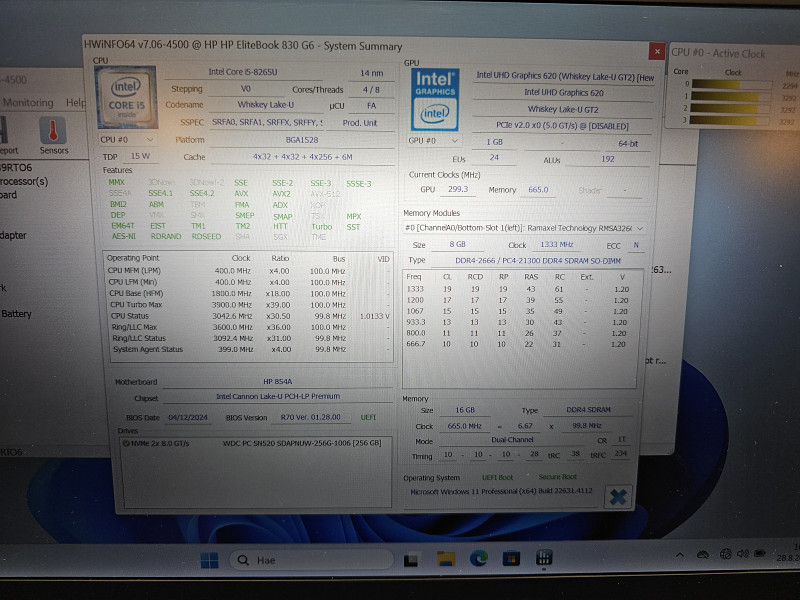This screenshot has height=600, width=800.
Task: Click the Intel Graphics GPU logo
Action: pyautogui.click(x=435, y=99)
